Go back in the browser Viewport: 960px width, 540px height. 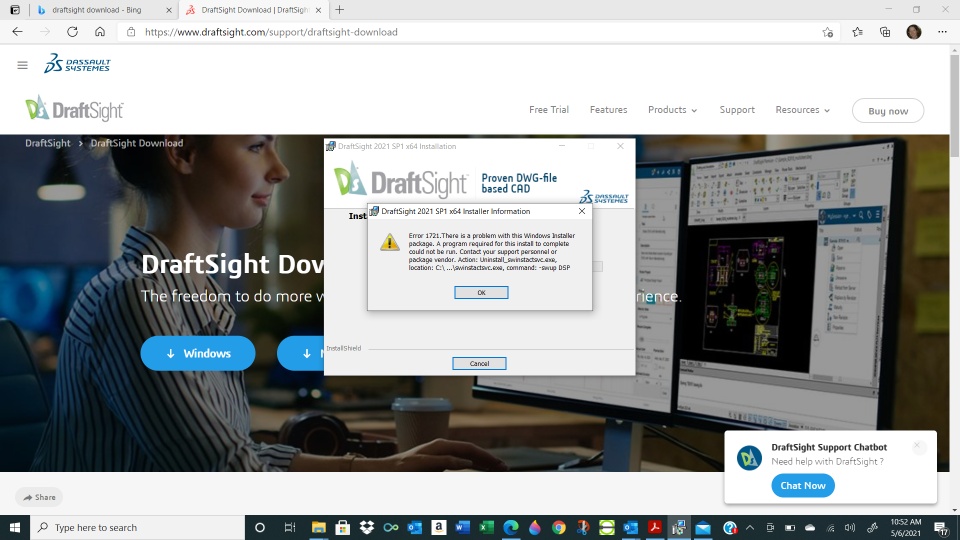pyautogui.click(x=17, y=32)
